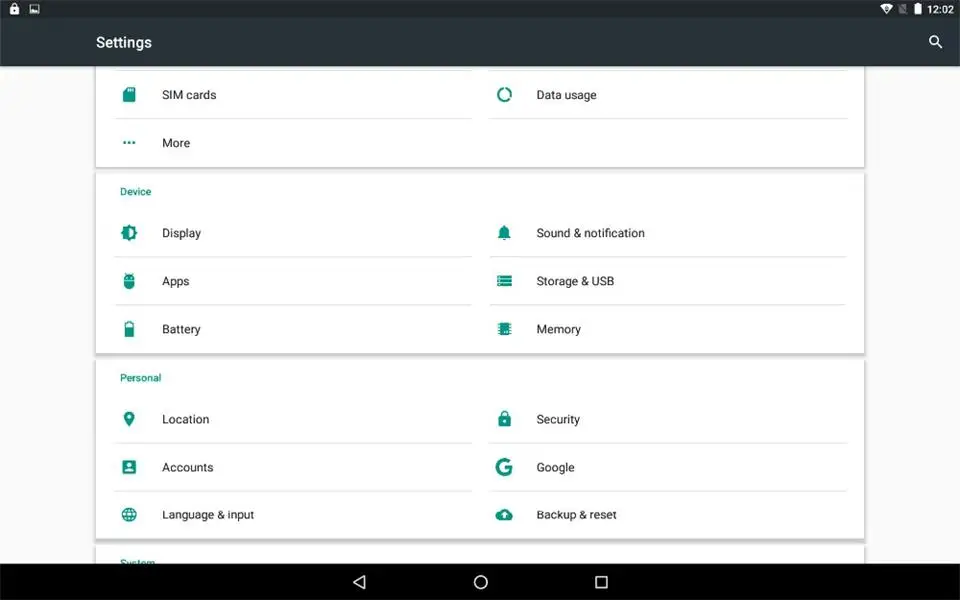Tap the 12:02 clock in status bar

(940, 9)
